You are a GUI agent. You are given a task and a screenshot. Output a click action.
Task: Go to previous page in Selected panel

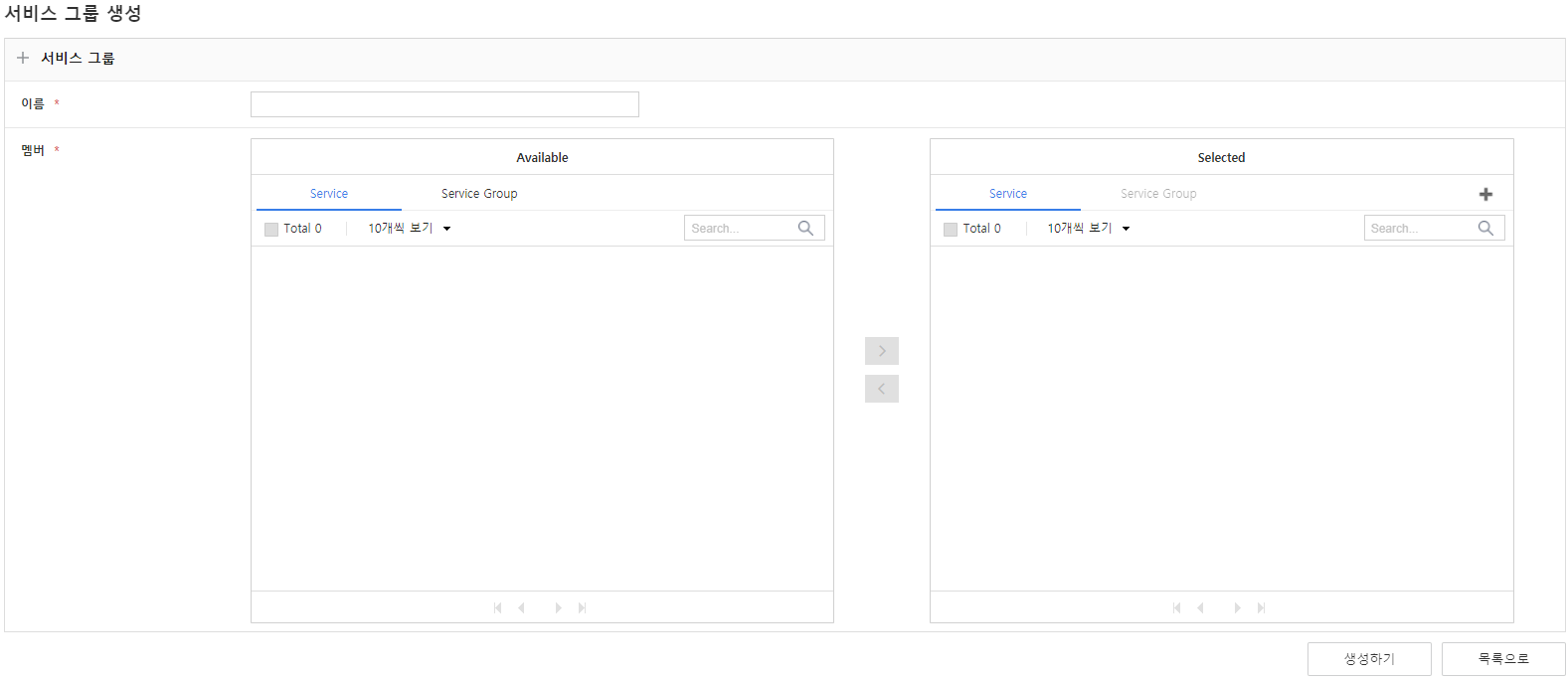(1200, 607)
